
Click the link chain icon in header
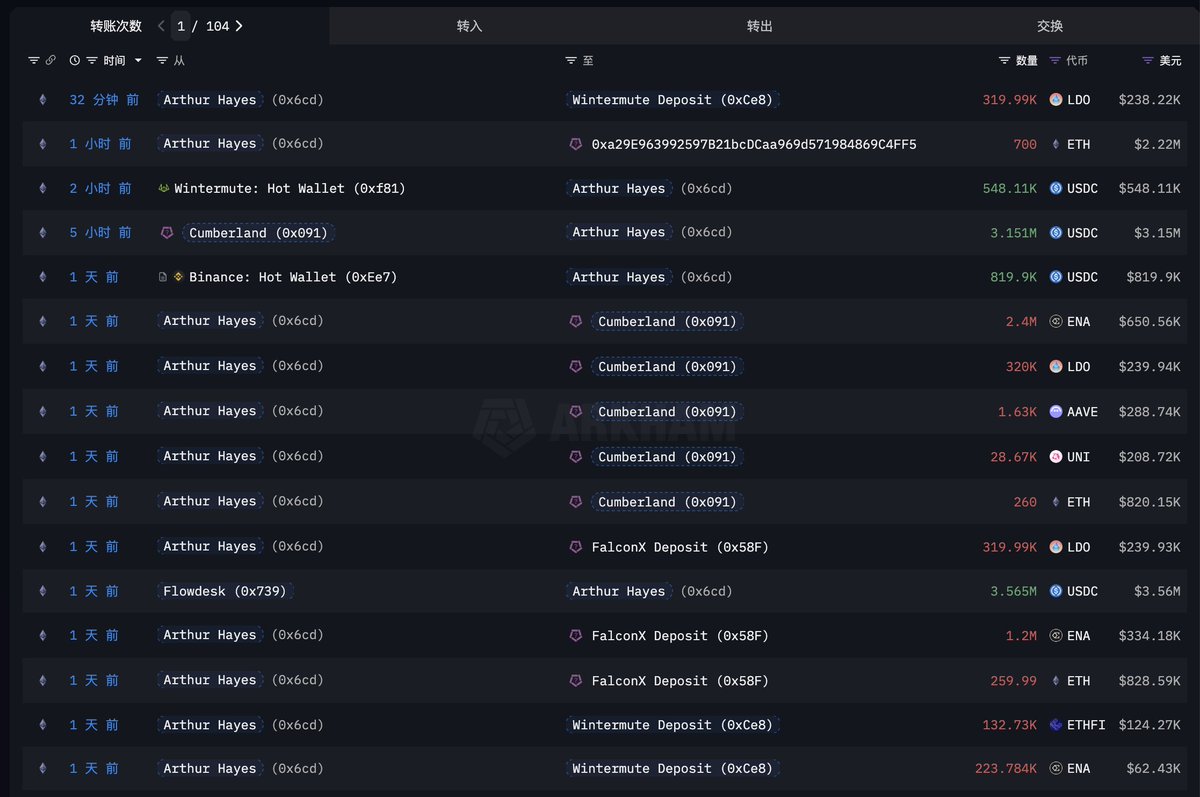[x=50, y=61]
